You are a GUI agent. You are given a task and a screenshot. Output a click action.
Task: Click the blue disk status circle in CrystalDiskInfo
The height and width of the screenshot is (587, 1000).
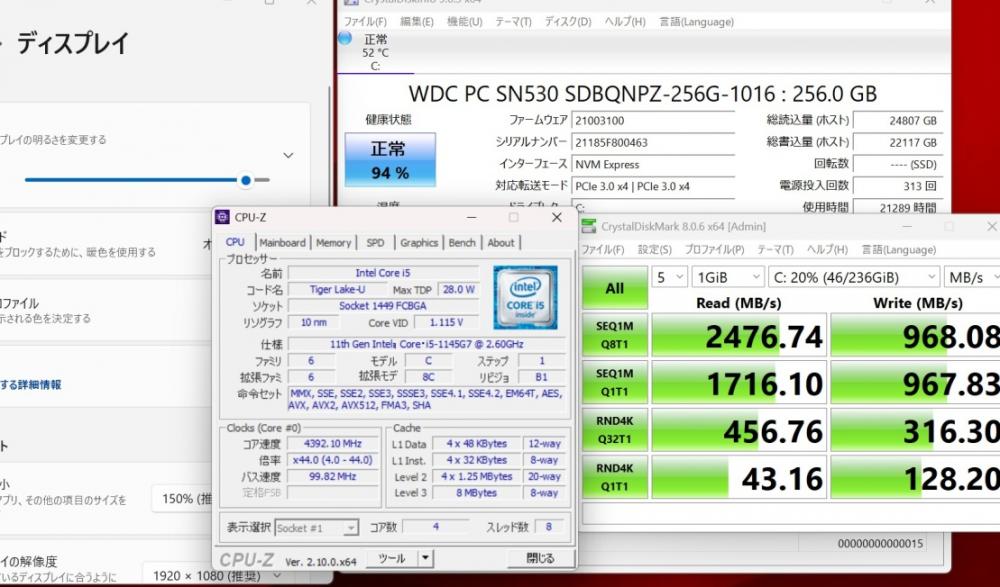pyautogui.click(x=345, y=38)
